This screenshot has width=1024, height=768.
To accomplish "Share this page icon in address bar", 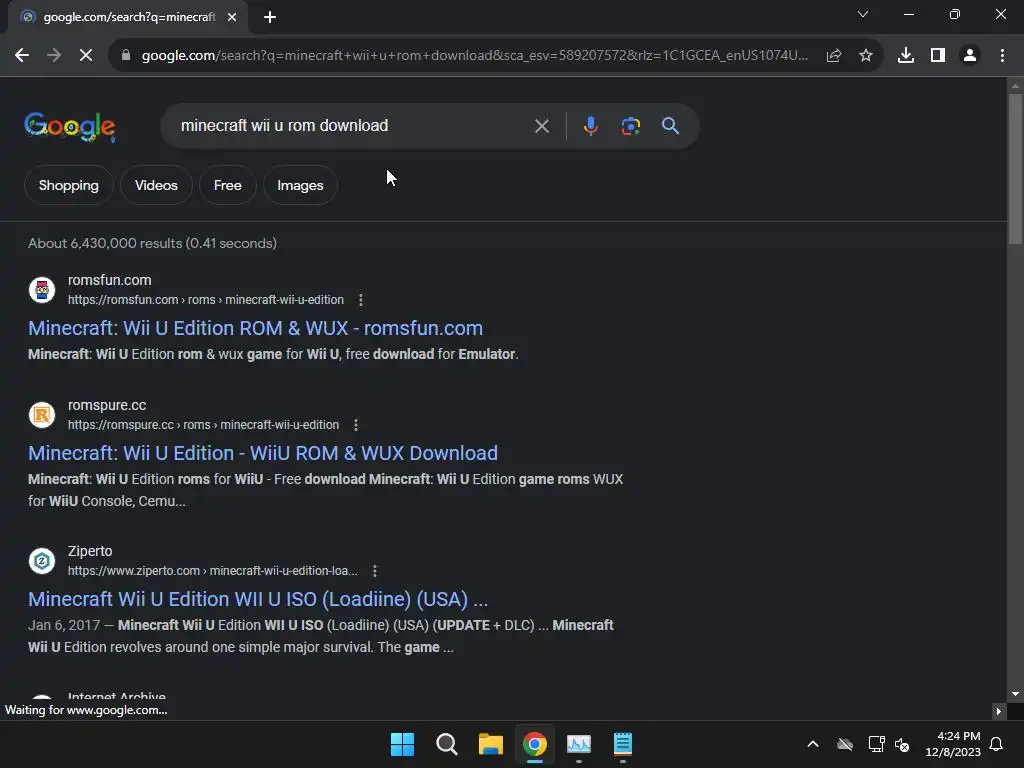I will click(833, 56).
